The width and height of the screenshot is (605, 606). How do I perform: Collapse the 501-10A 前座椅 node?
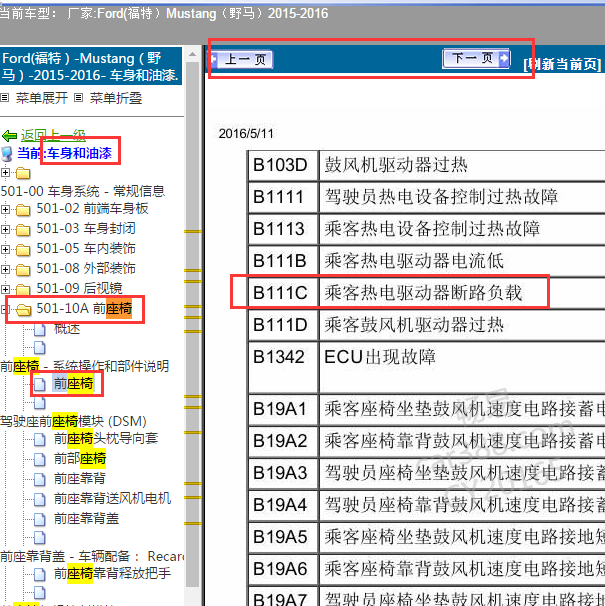[x=5, y=309]
